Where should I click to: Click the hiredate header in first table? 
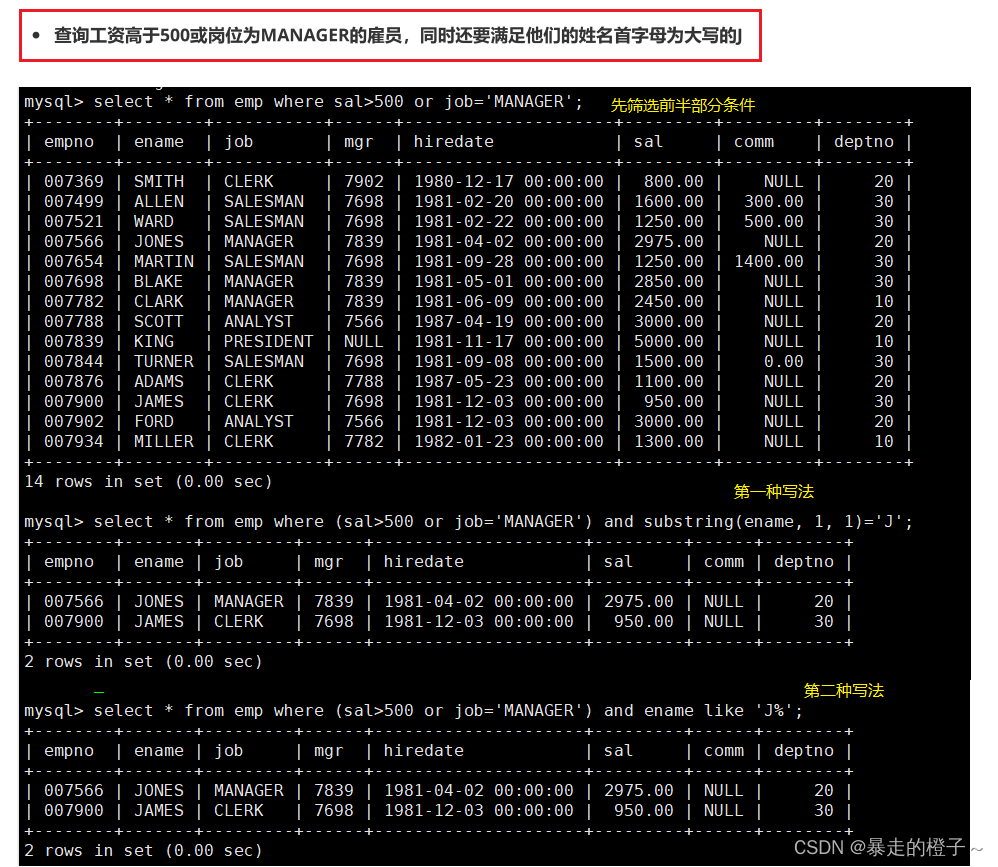click(453, 141)
